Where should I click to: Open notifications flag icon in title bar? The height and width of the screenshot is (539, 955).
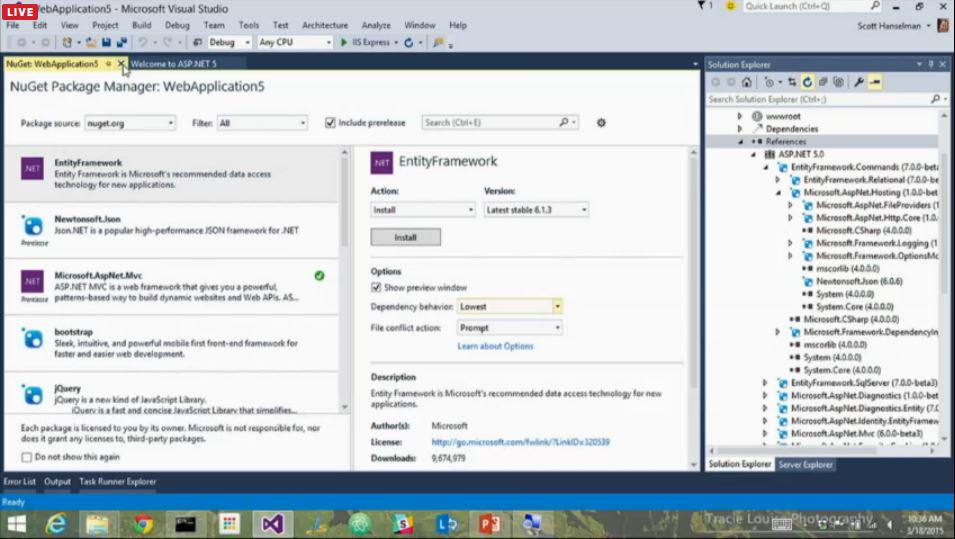coord(701,6)
